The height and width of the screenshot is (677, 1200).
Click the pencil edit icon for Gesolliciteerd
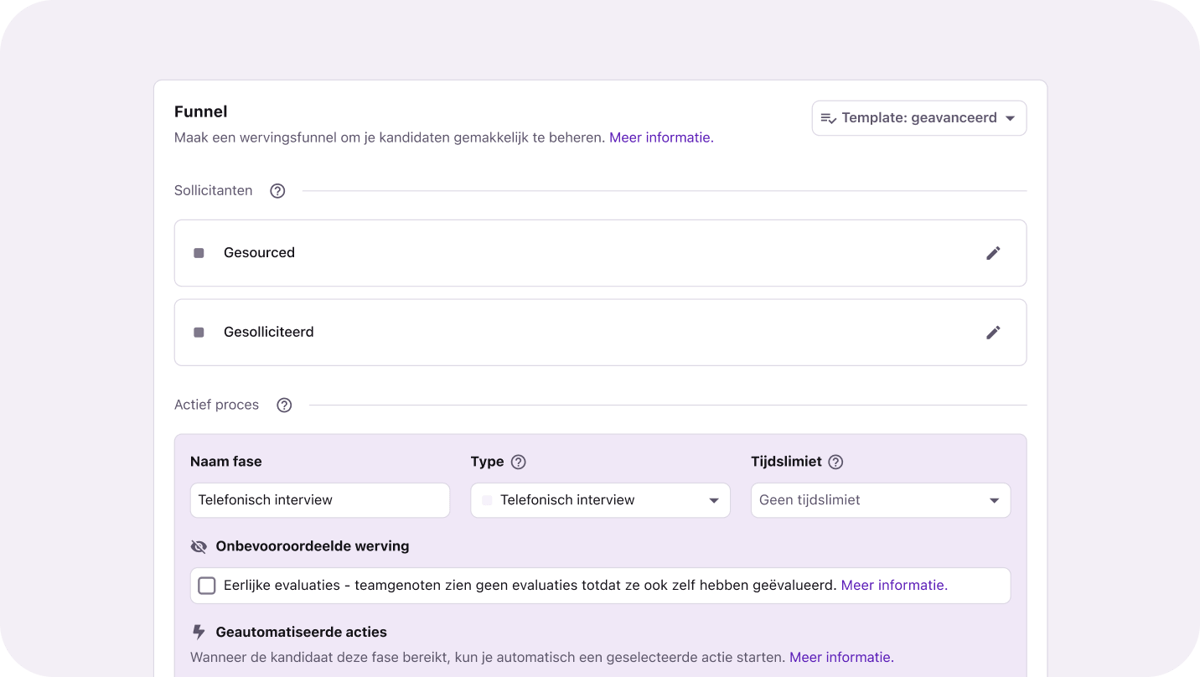pyautogui.click(x=992, y=332)
